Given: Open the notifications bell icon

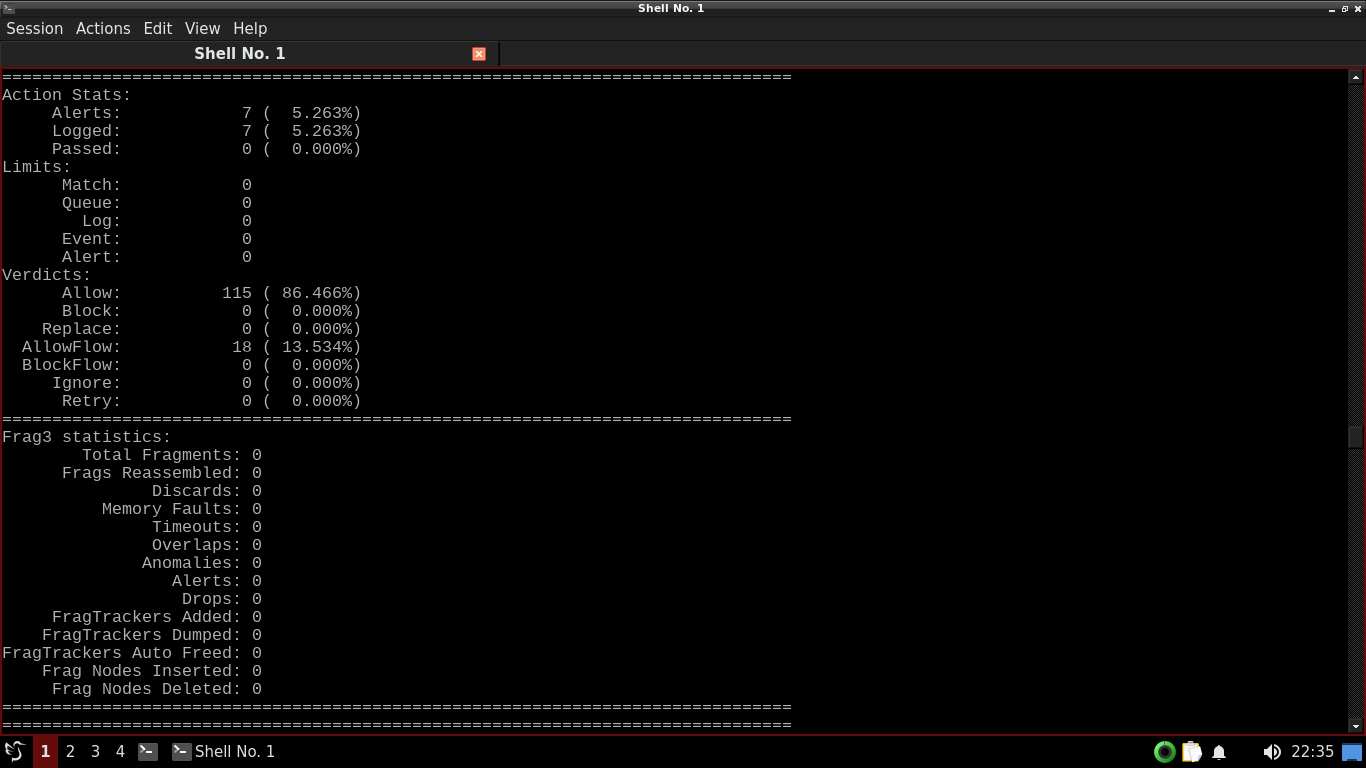Looking at the screenshot, I should click(x=1219, y=752).
